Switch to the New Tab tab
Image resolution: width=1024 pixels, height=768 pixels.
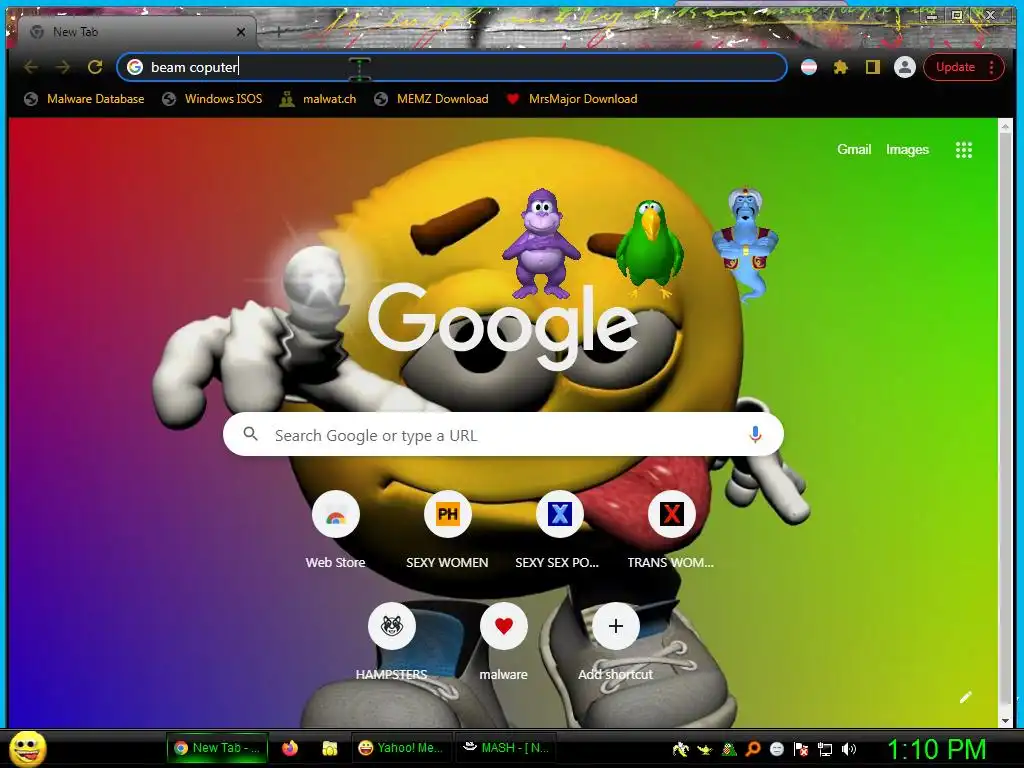pyautogui.click(x=136, y=32)
